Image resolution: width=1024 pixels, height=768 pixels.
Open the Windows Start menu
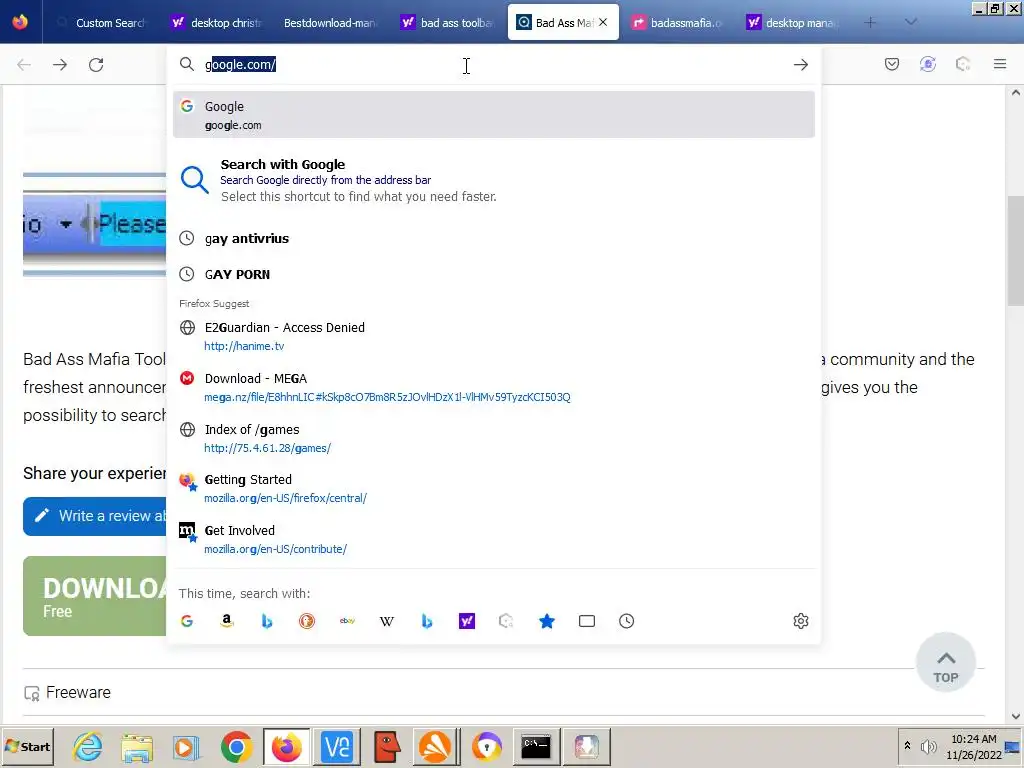(x=27, y=746)
